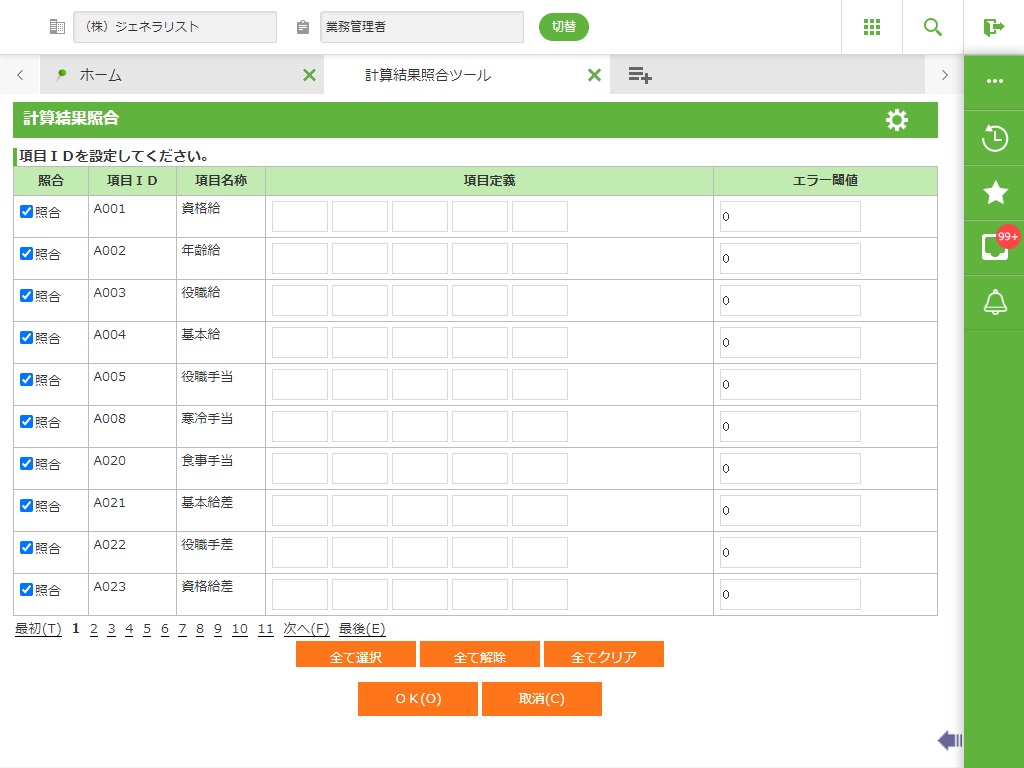The width and height of the screenshot is (1024, 768).
Task: Open notifications bell icon
Action: [995, 302]
